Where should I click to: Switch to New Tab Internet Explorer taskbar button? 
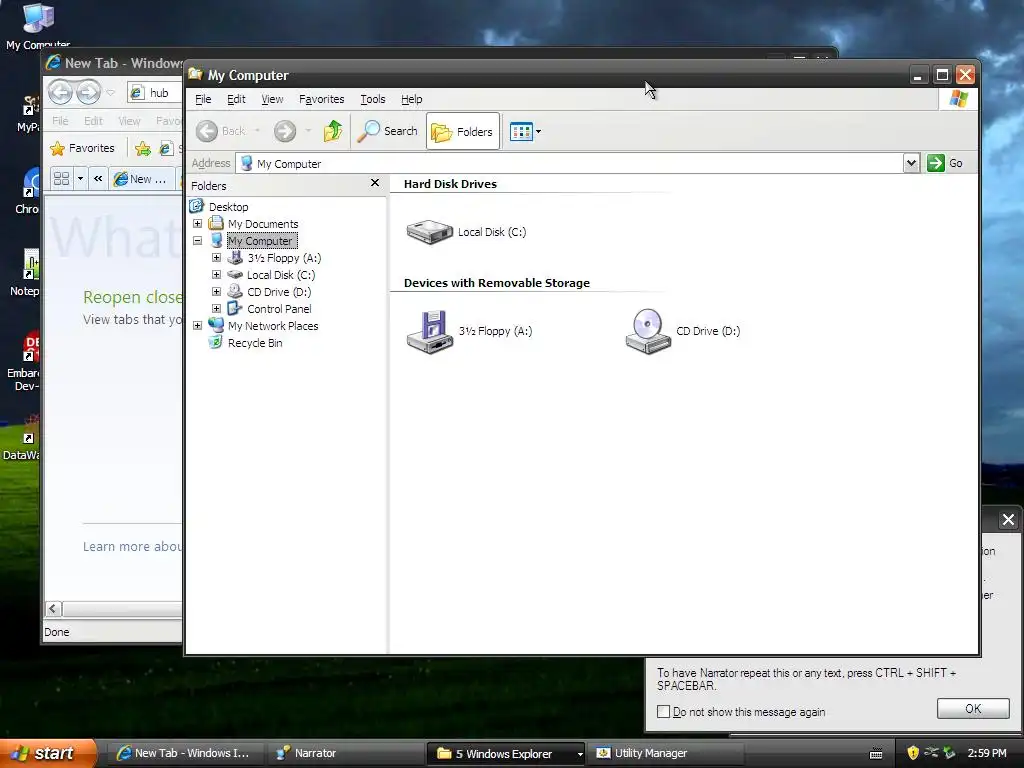pos(184,753)
